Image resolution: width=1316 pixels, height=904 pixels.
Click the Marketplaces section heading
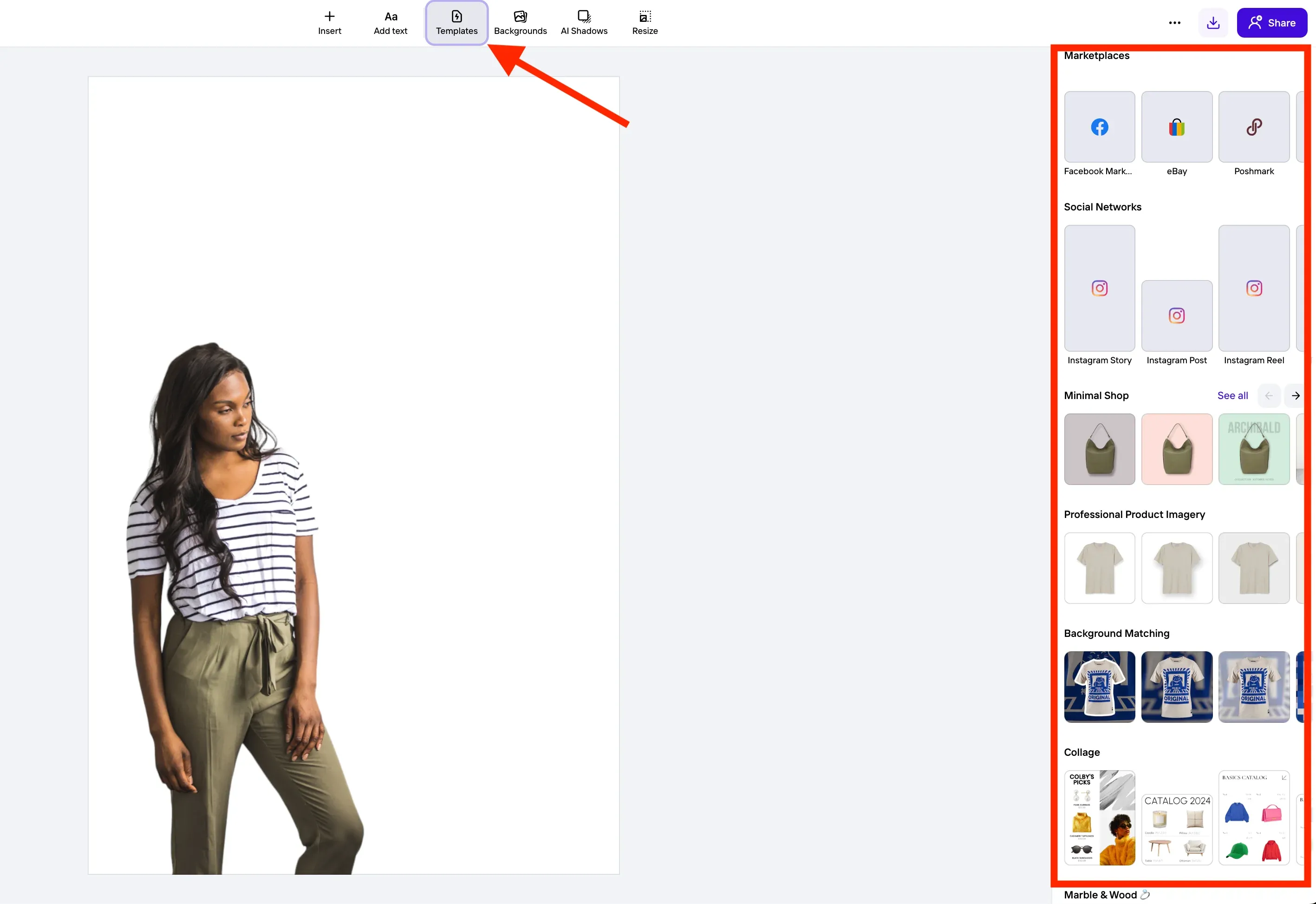1096,55
